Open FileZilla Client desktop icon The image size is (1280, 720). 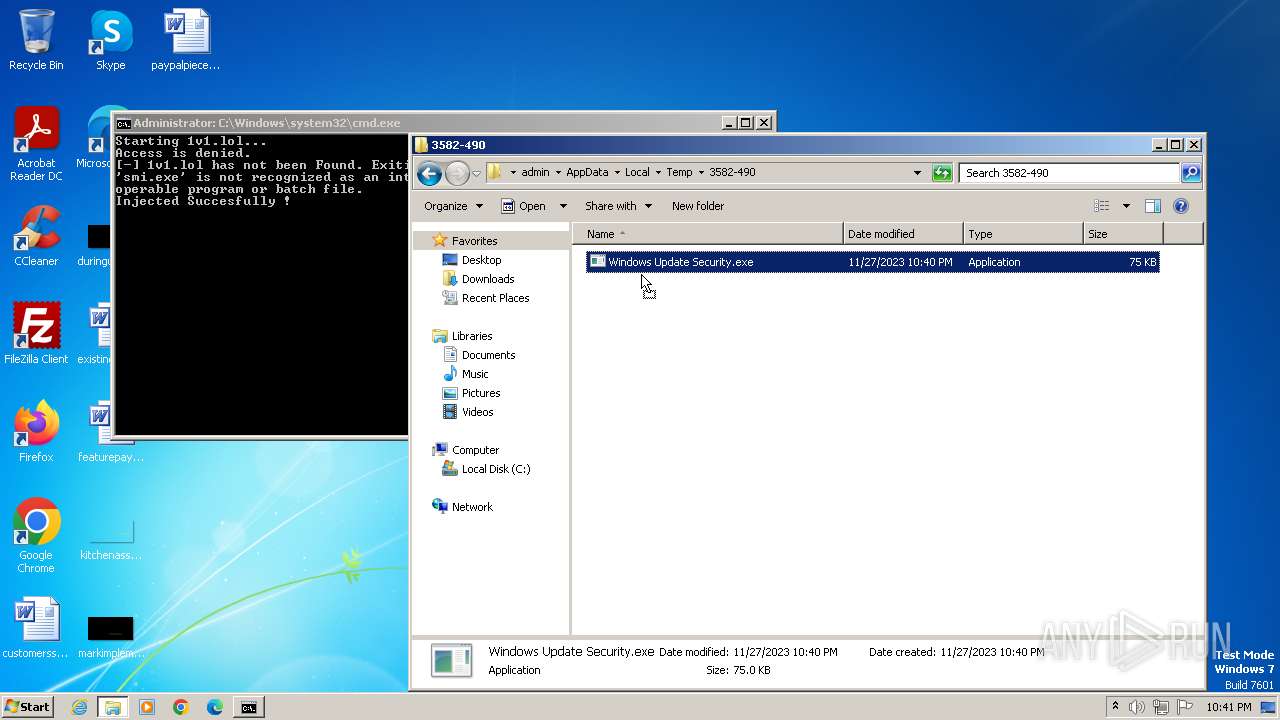coord(36,334)
